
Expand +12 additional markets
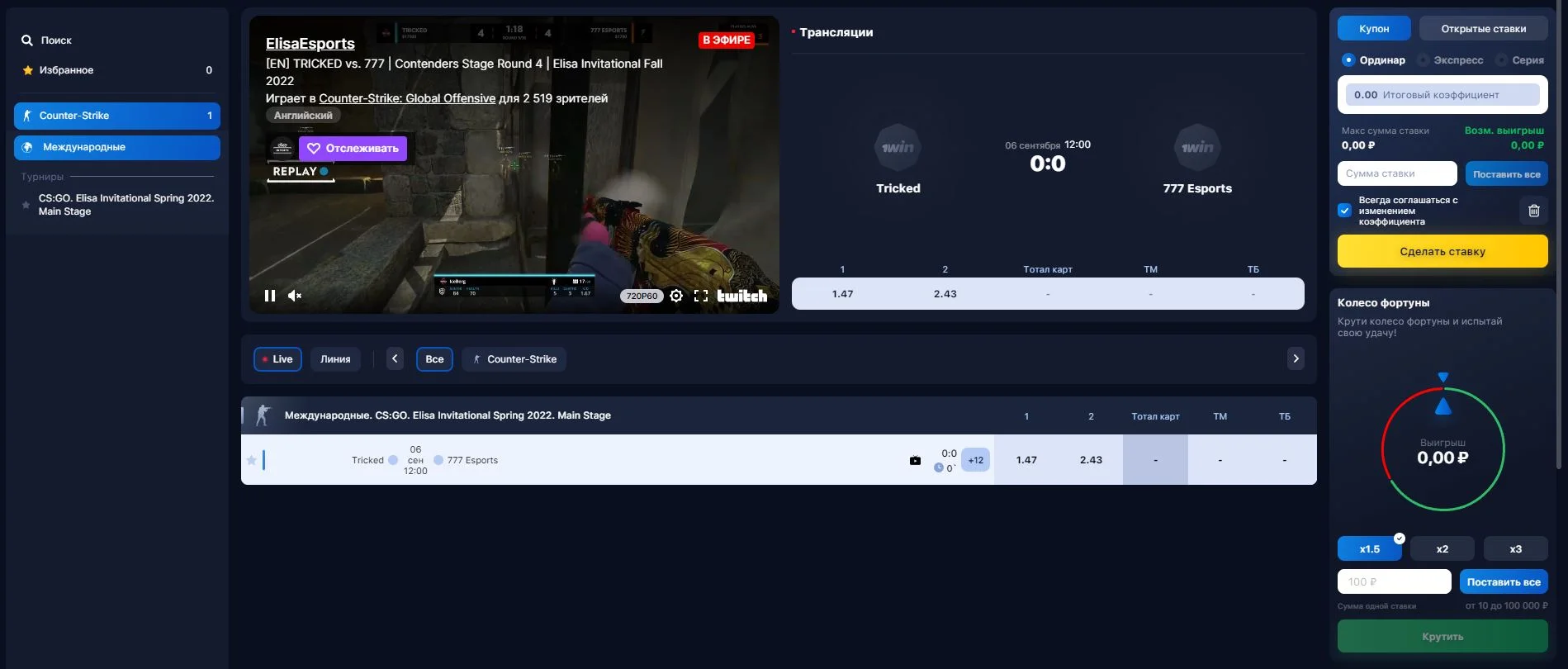click(976, 460)
